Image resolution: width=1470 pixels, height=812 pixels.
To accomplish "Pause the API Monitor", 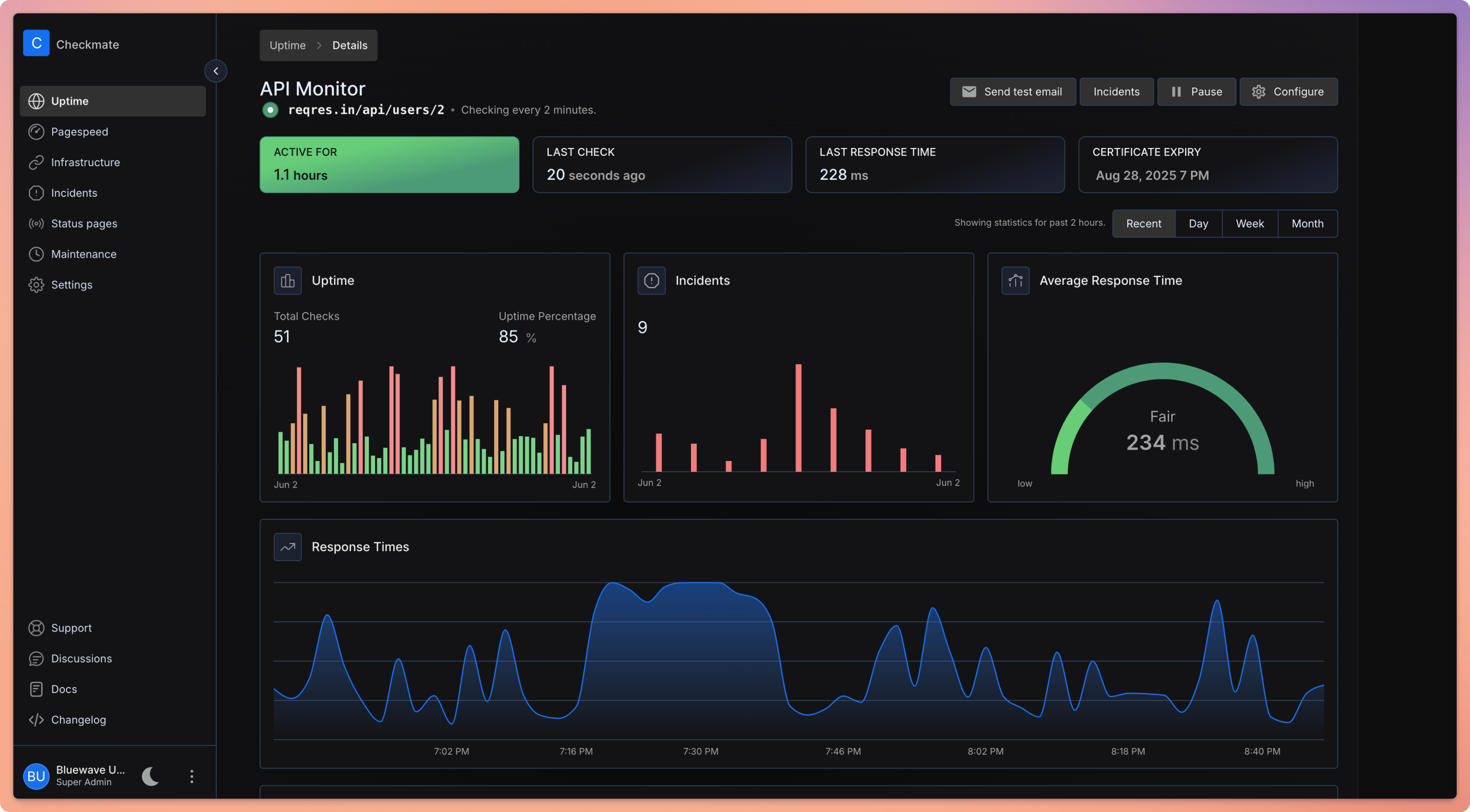I will [x=1196, y=92].
